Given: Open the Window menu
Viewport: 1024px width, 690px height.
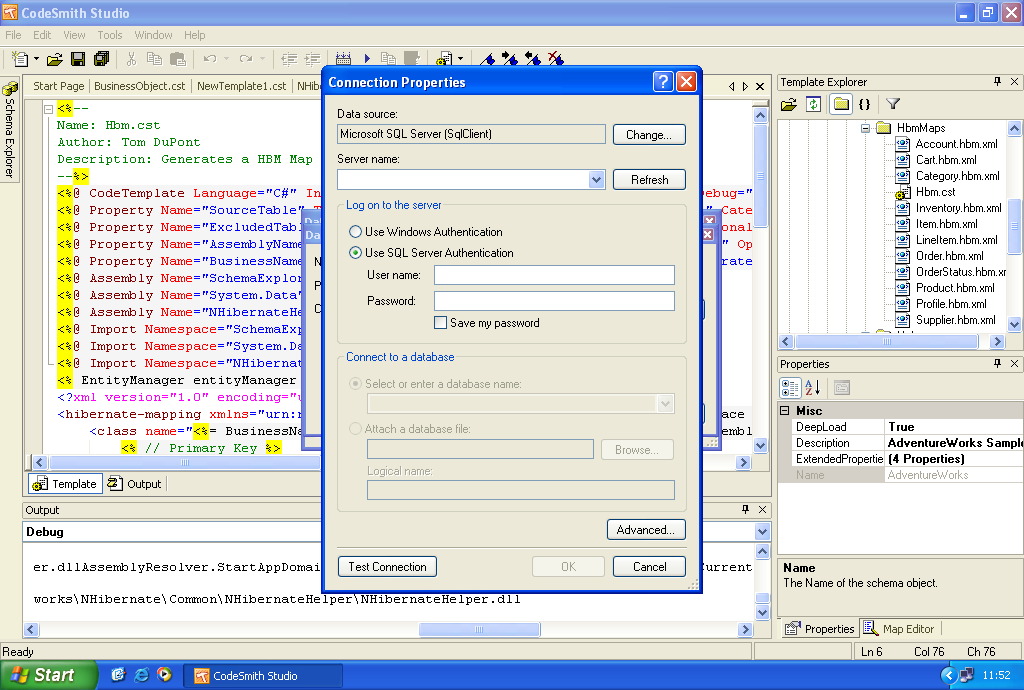Looking at the screenshot, I should click(x=153, y=35).
